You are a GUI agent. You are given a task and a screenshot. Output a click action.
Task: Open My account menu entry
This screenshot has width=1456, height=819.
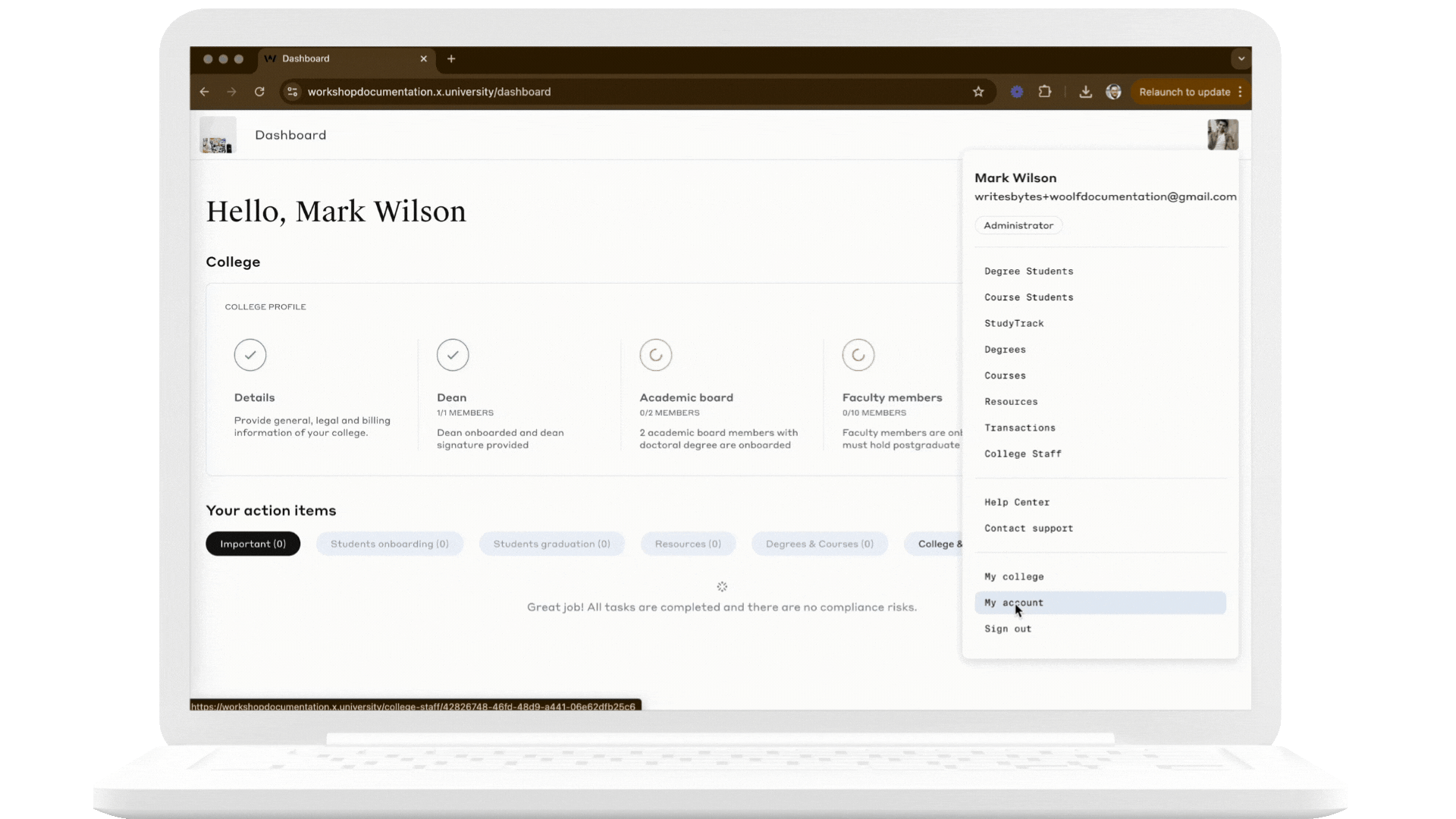1013,603
